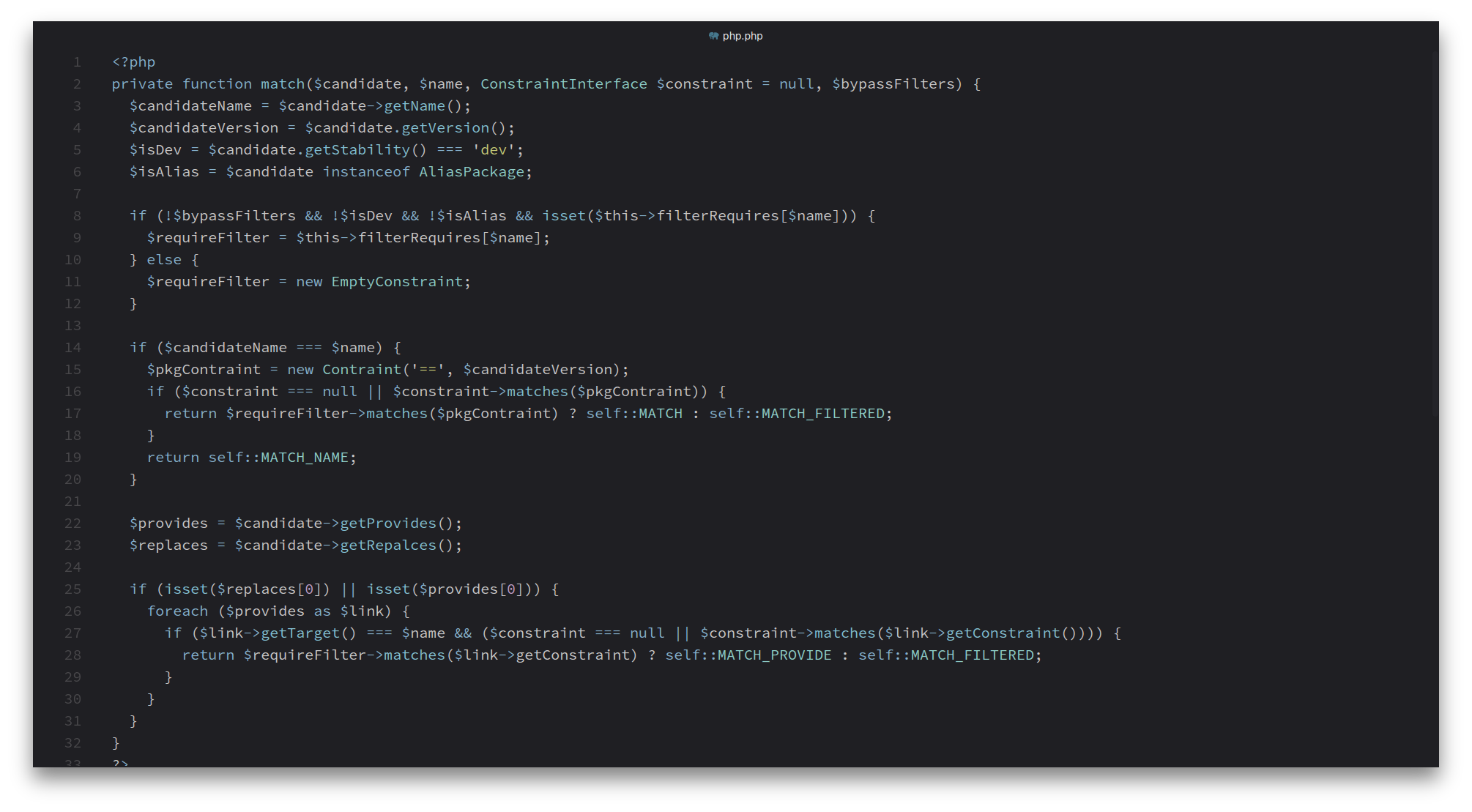Viewport: 1472px width, 812px height.
Task: Click self::MATCH_NAME constant
Action: click(x=278, y=458)
